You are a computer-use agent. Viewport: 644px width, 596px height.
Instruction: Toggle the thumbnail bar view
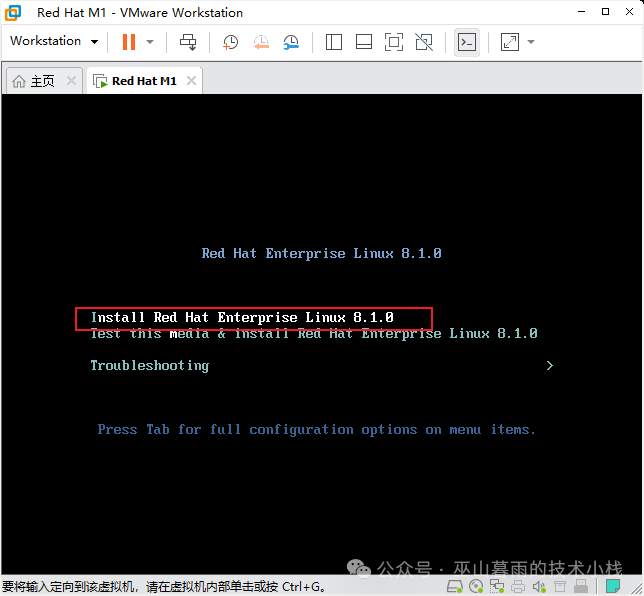(363, 42)
